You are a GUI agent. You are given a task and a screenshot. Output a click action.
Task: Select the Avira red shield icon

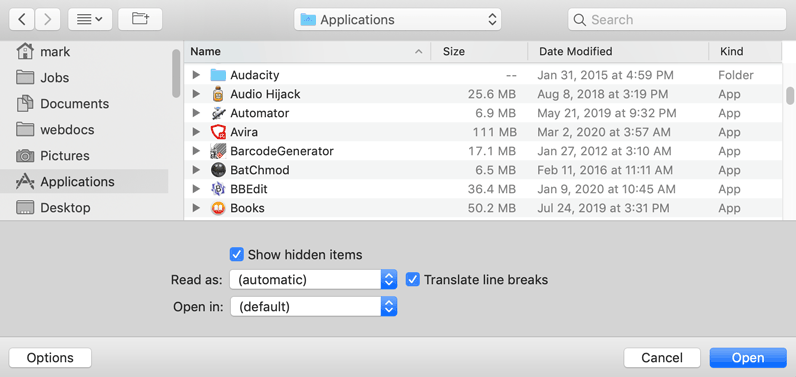218,132
